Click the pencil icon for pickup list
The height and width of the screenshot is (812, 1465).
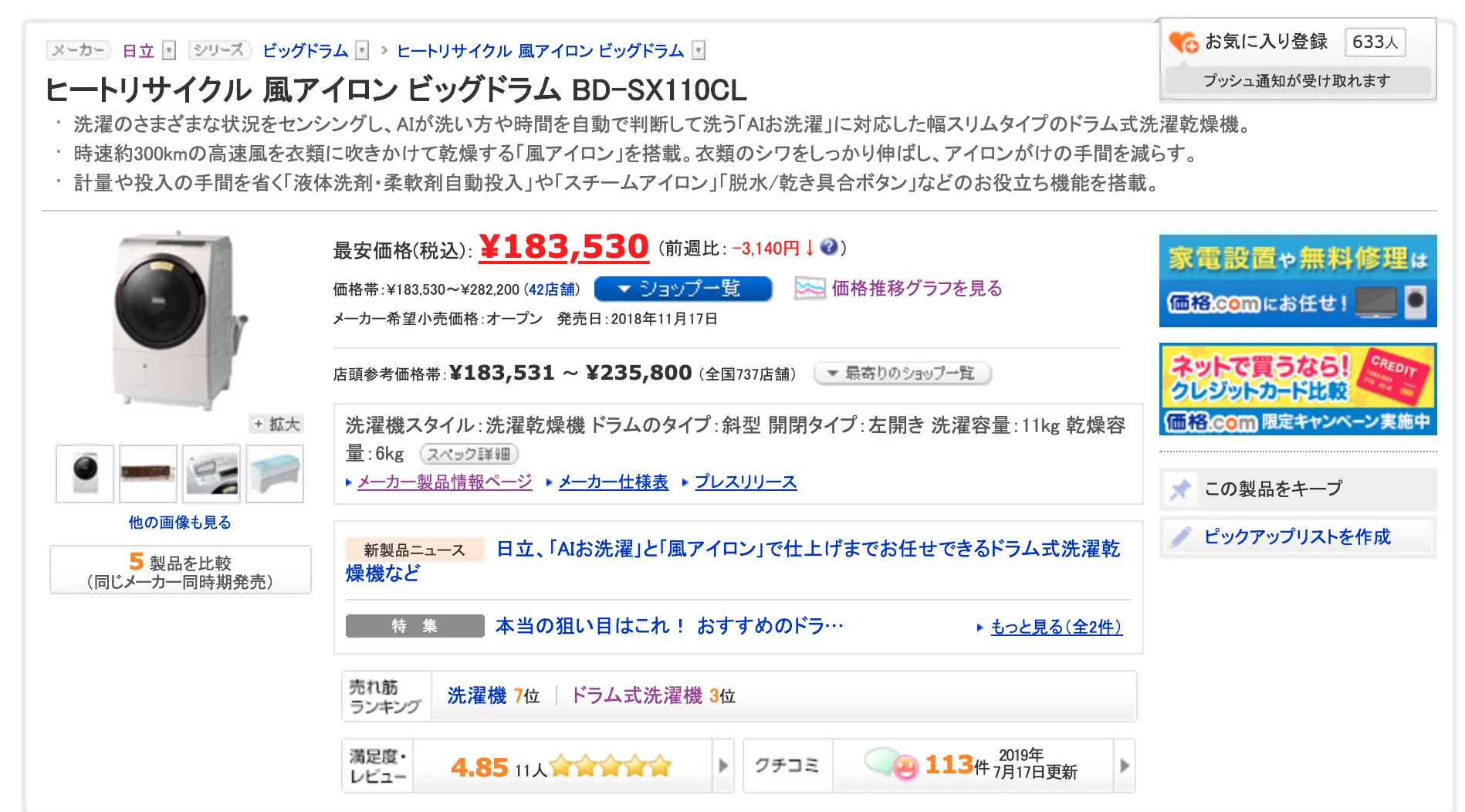pos(1180,537)
